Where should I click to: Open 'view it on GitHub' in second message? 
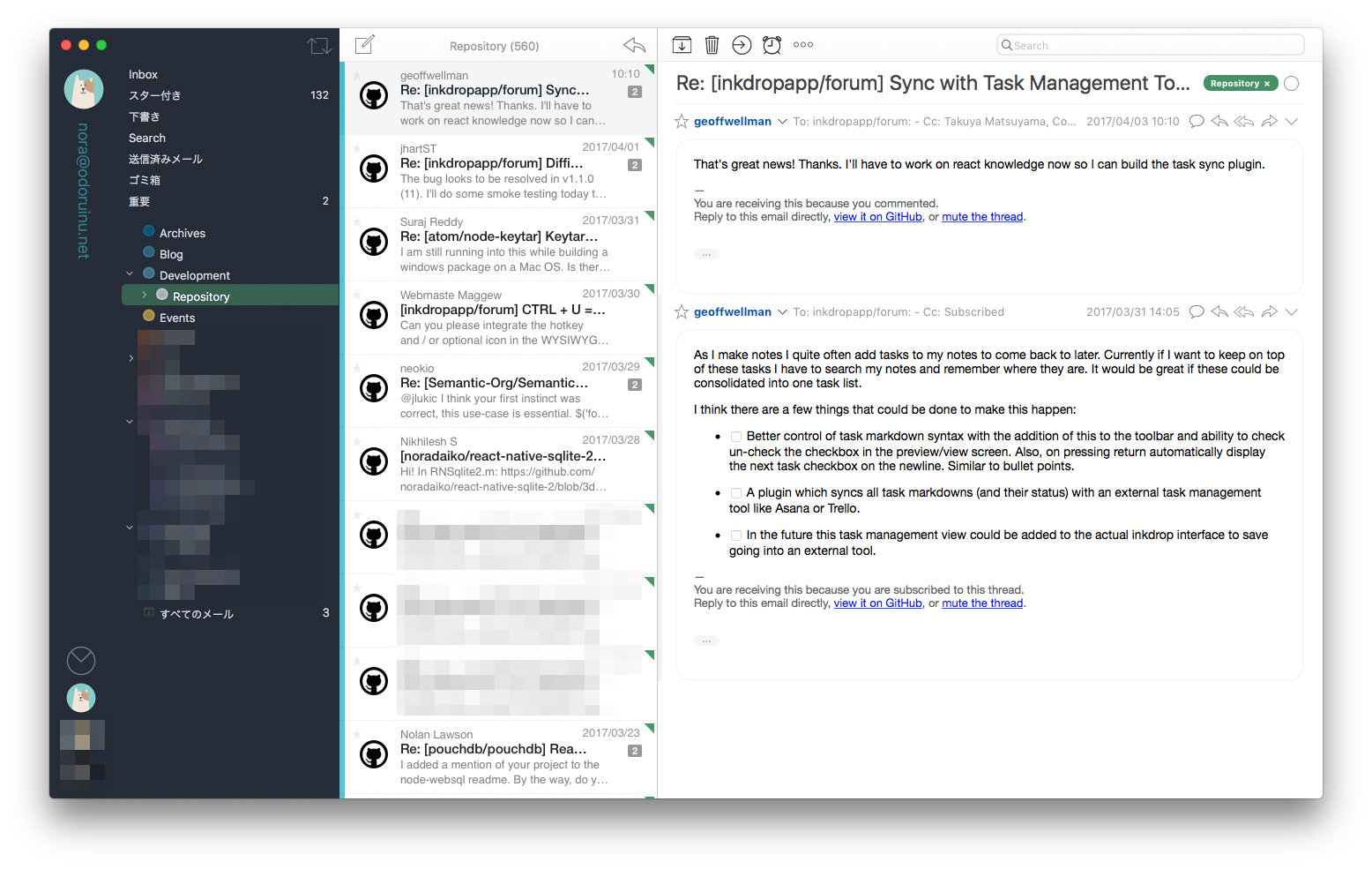878,603
